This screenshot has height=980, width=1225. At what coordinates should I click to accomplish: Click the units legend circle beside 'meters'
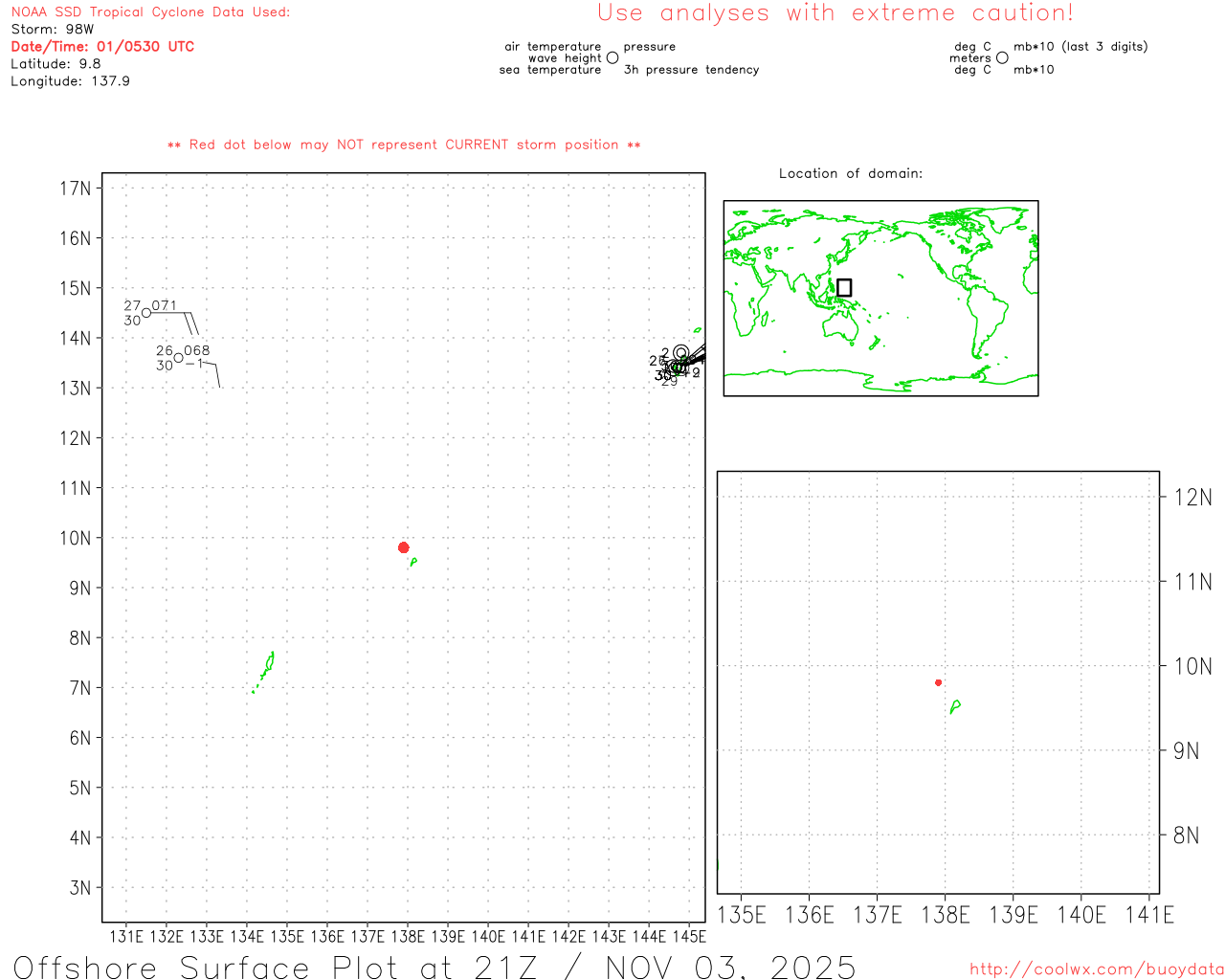click(x=1002, y=57)
